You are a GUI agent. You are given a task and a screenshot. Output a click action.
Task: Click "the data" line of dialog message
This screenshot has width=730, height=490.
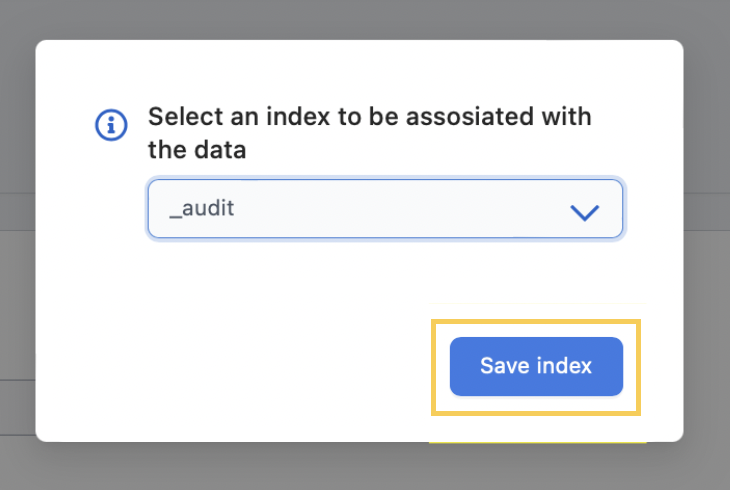197,150
